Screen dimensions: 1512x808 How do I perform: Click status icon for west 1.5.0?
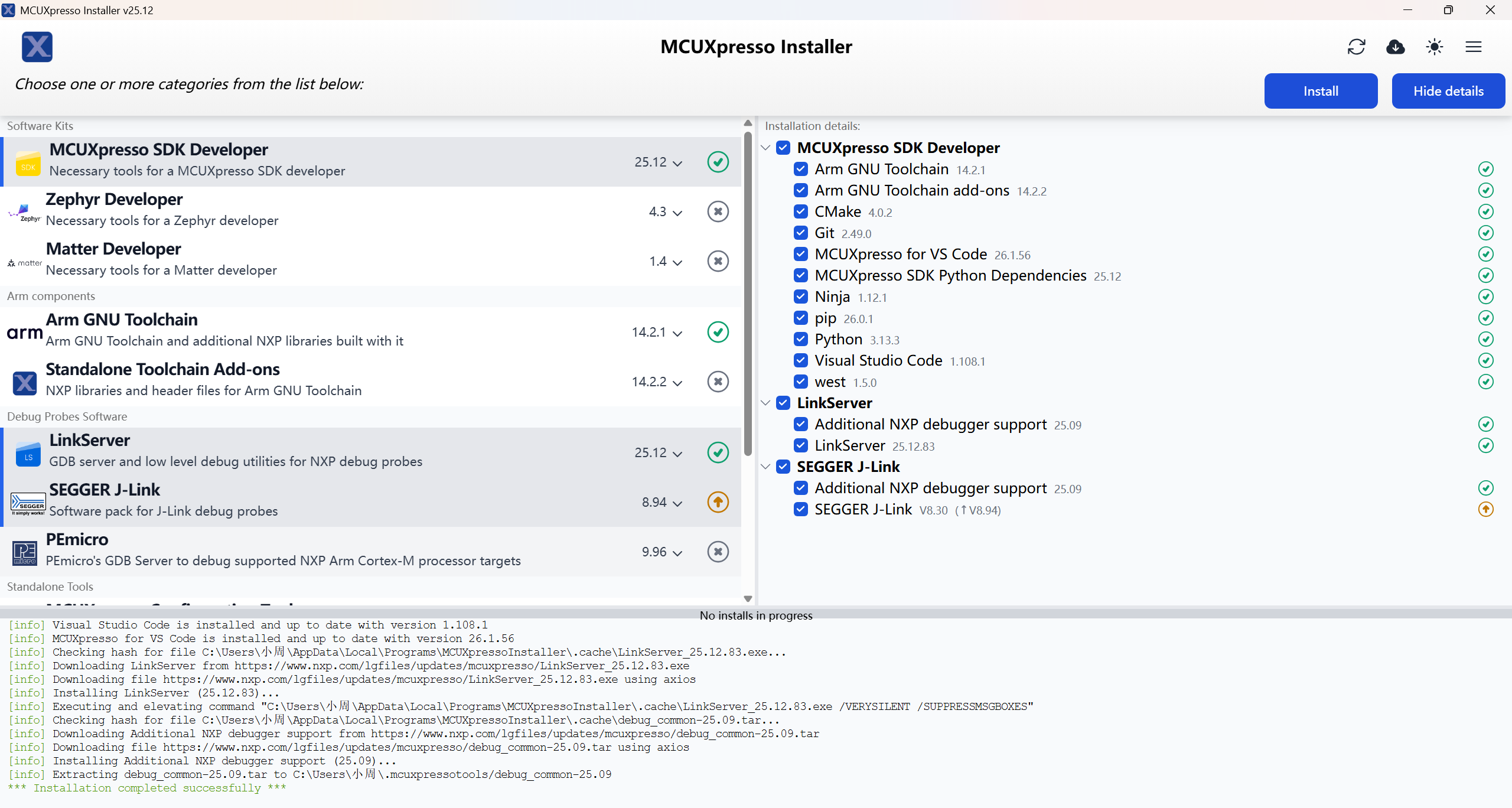1485,382
